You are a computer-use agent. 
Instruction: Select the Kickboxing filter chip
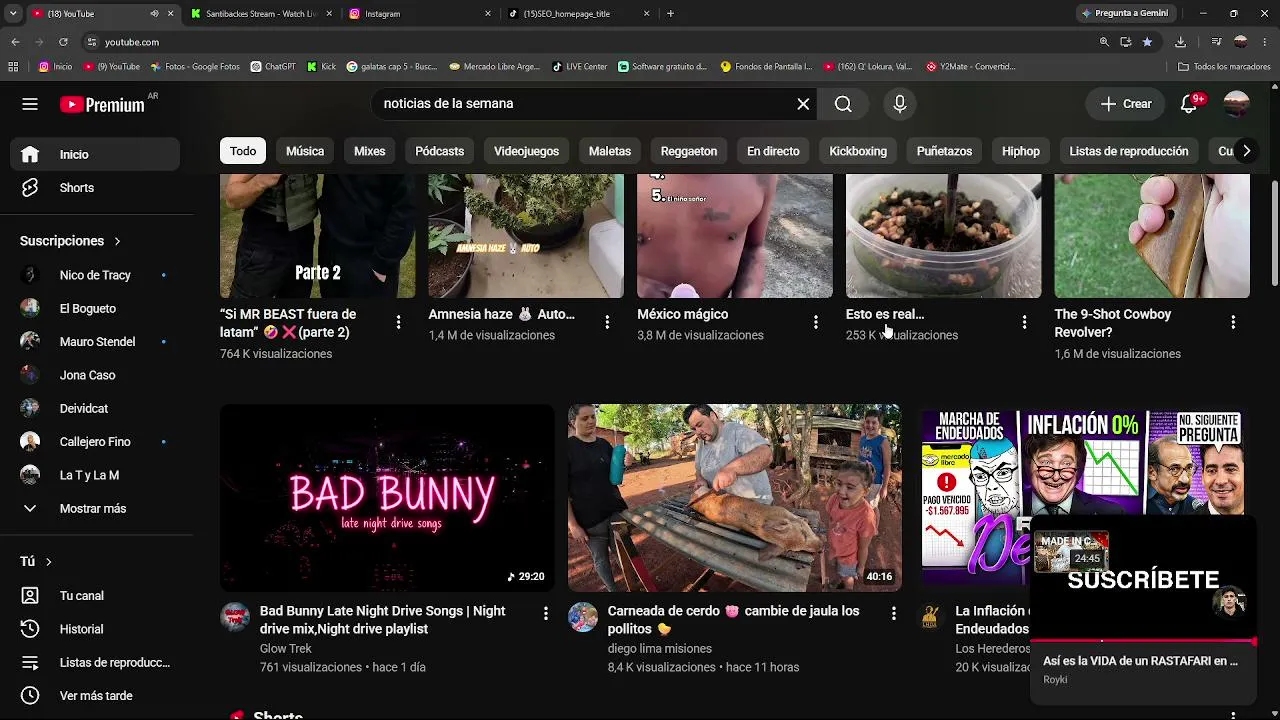point(858,151)
